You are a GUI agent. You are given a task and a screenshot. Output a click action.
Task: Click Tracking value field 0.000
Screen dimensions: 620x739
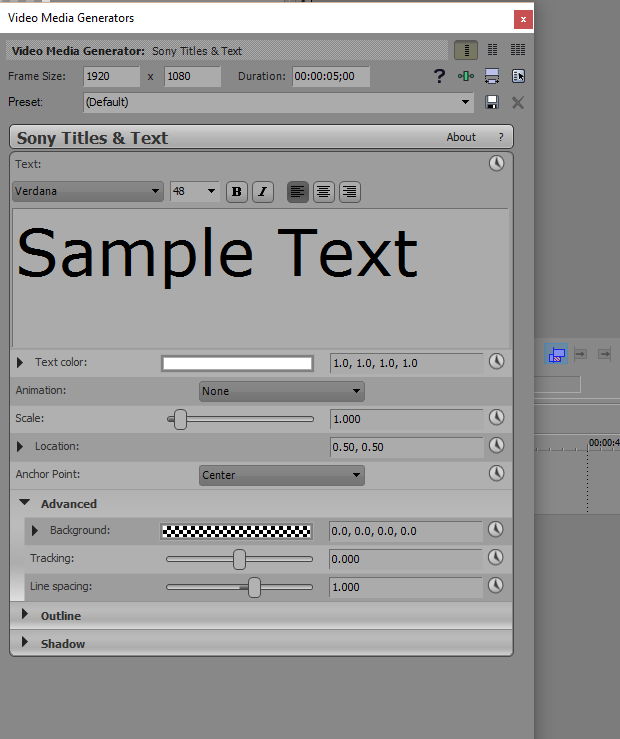tap(406, 559)
